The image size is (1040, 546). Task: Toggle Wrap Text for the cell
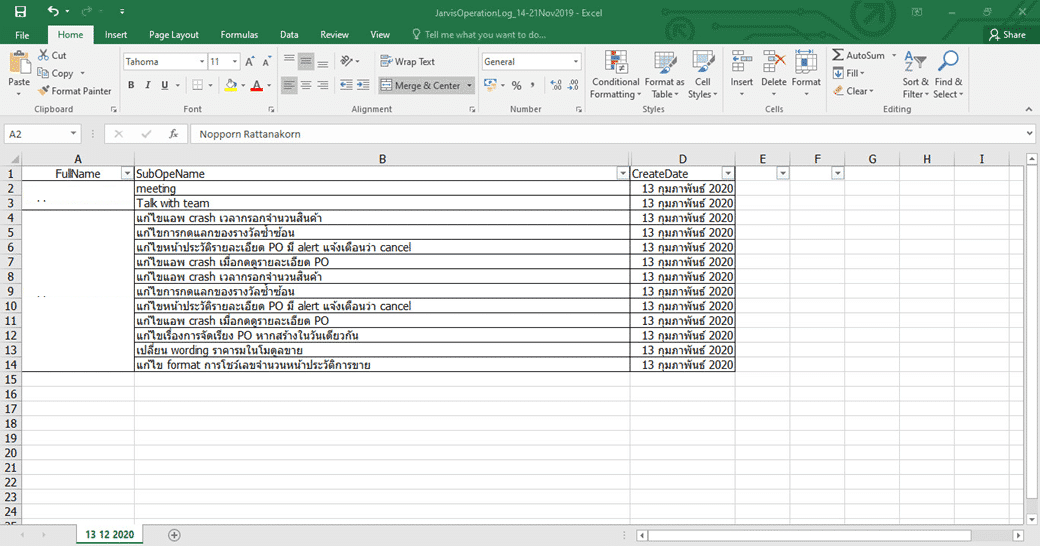[x=408, y=62]
